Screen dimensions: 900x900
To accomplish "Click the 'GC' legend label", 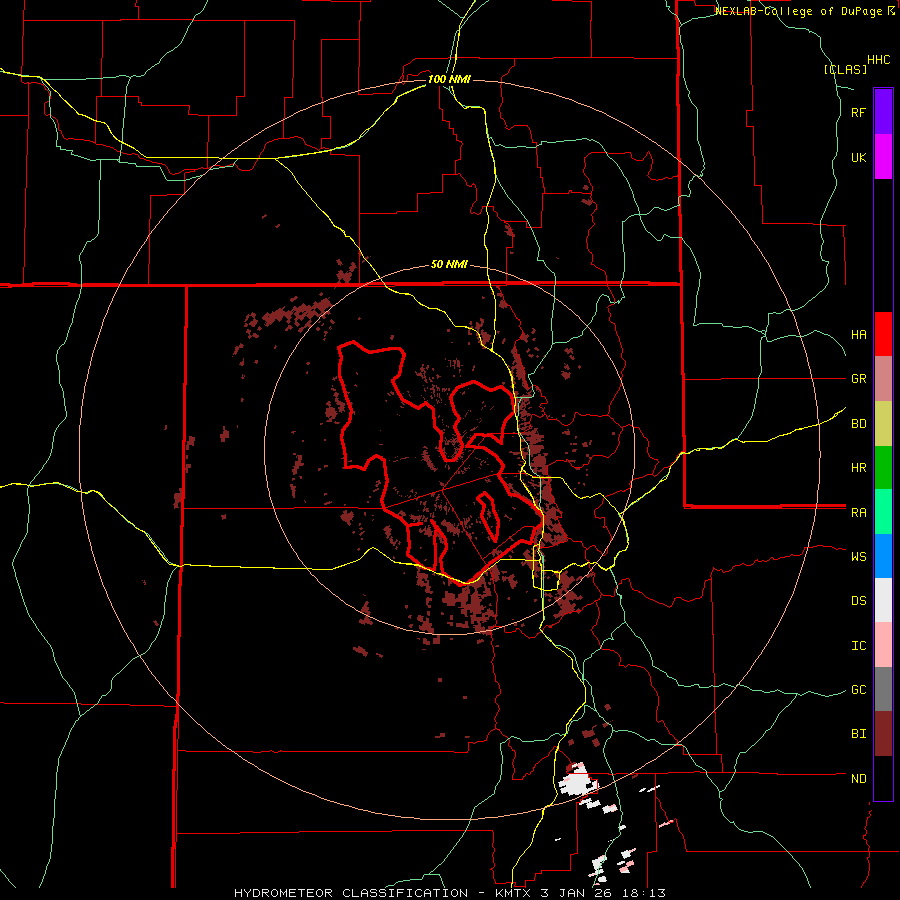I will pyautogui.click(x=858, y=690).
